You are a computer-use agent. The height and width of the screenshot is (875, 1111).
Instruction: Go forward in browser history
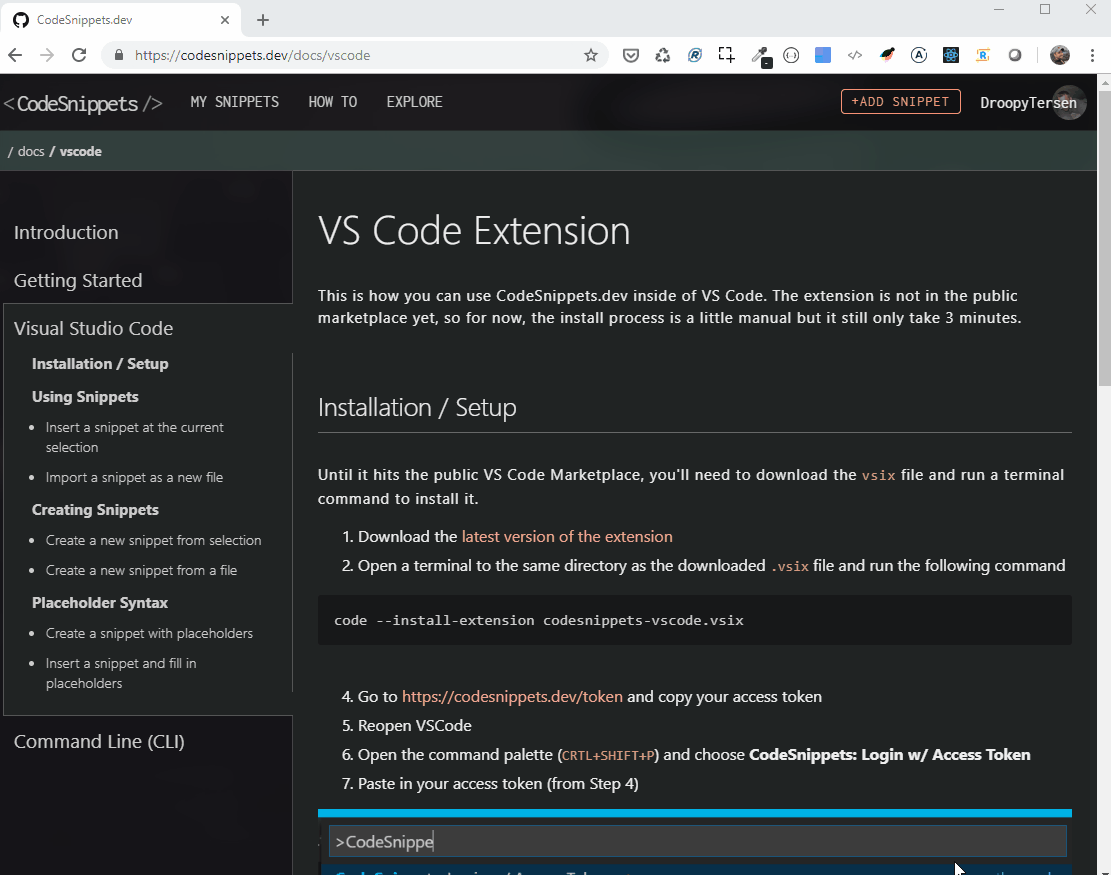pos(47,55)
